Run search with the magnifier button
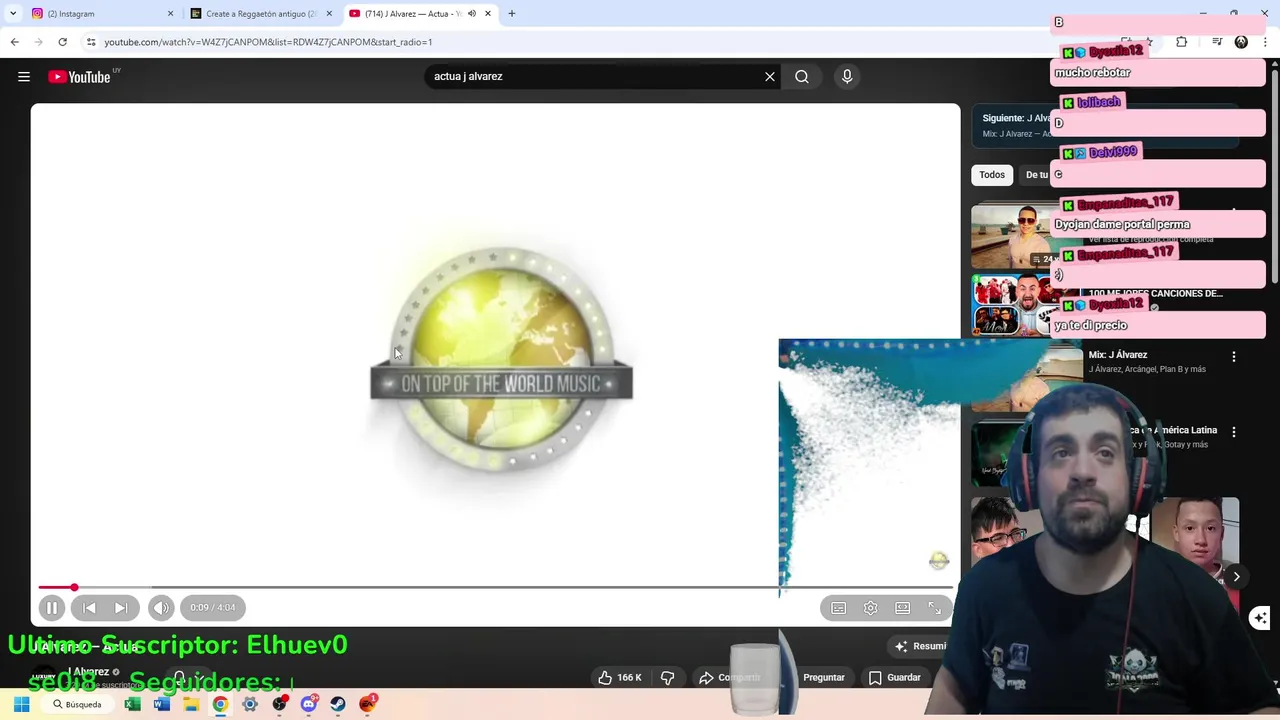This screenshot has height=720, width=1280. [x=802, y=76]
